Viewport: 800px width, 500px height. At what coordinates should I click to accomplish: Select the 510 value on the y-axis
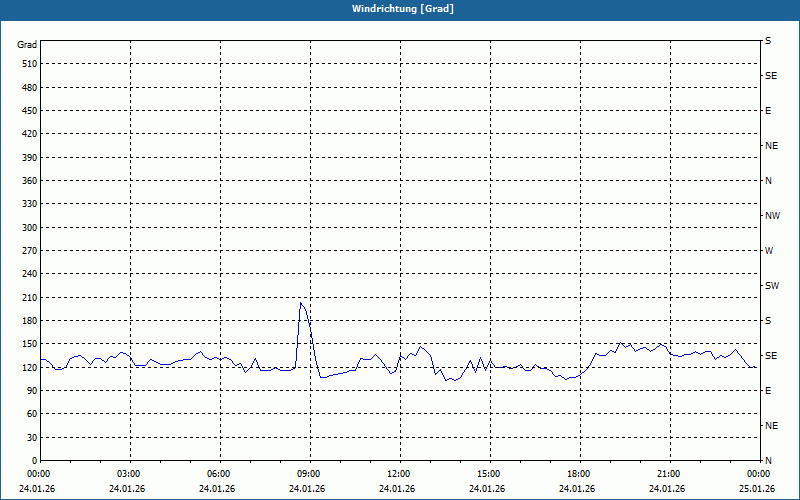tap(28, 64)
